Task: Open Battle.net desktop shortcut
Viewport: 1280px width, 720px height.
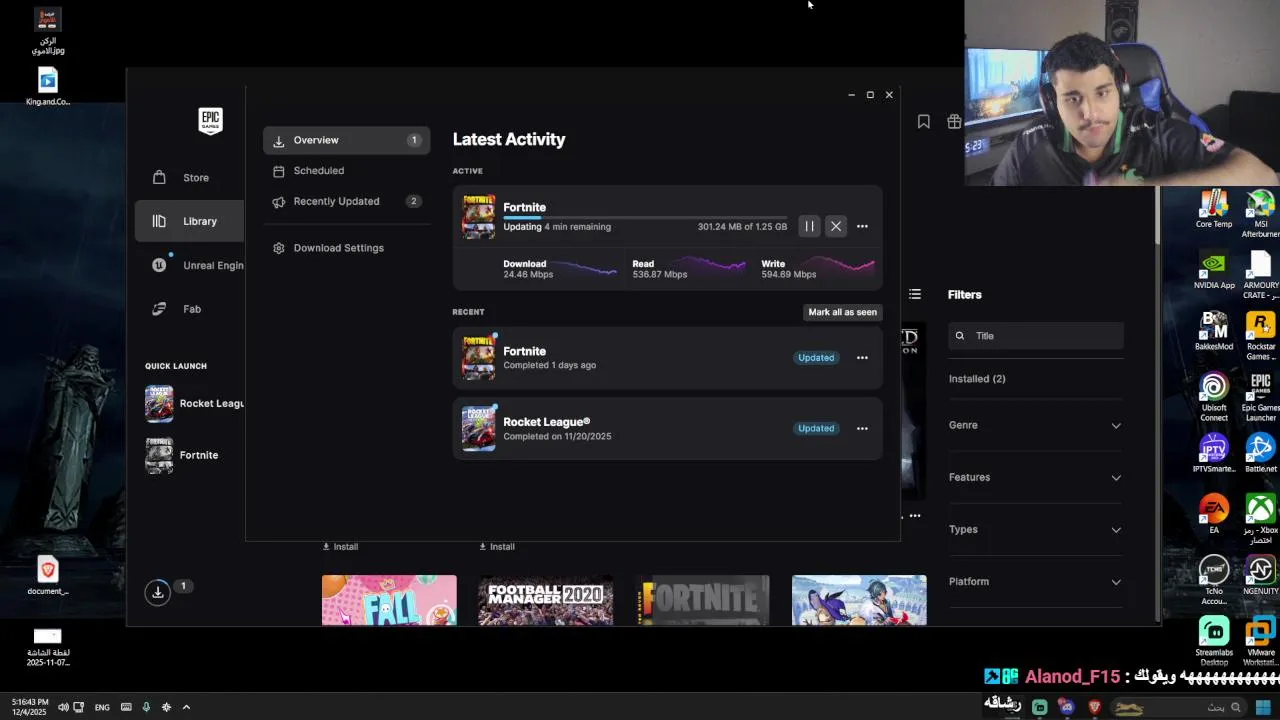Action: (x=1260, y=453)
